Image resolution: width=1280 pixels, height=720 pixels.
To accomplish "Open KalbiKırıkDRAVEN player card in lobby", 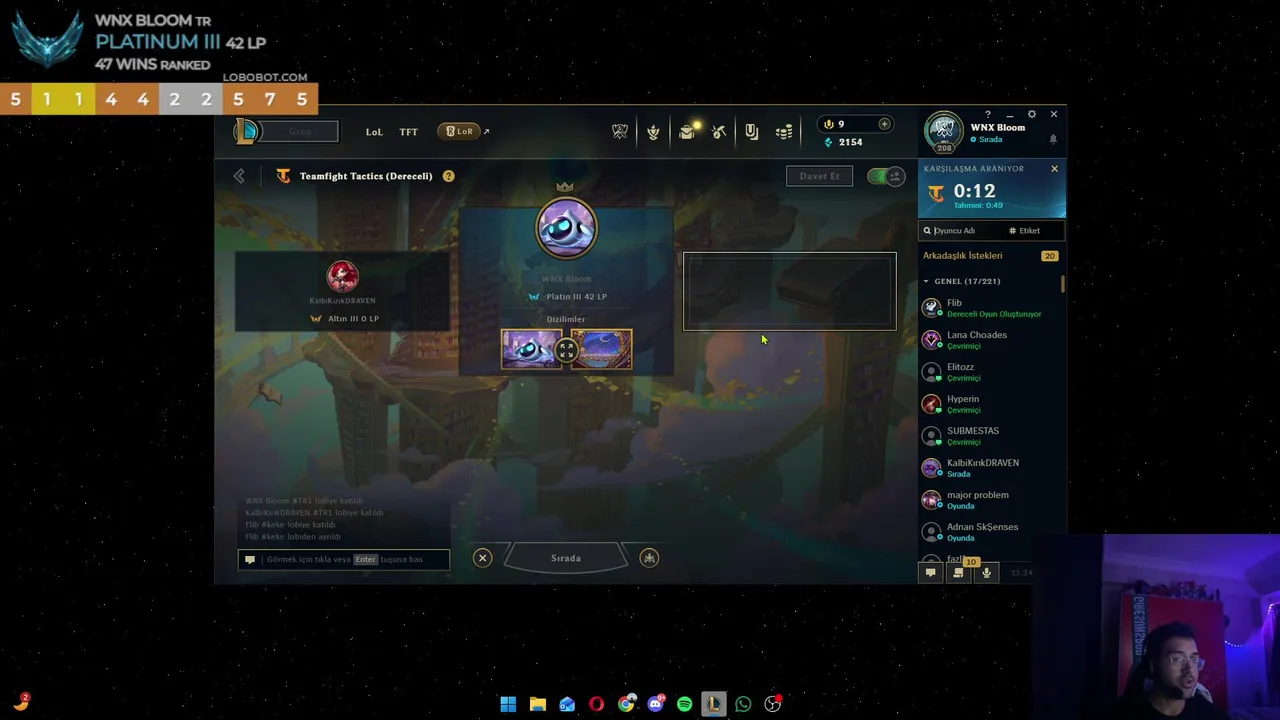I will 342,291.
